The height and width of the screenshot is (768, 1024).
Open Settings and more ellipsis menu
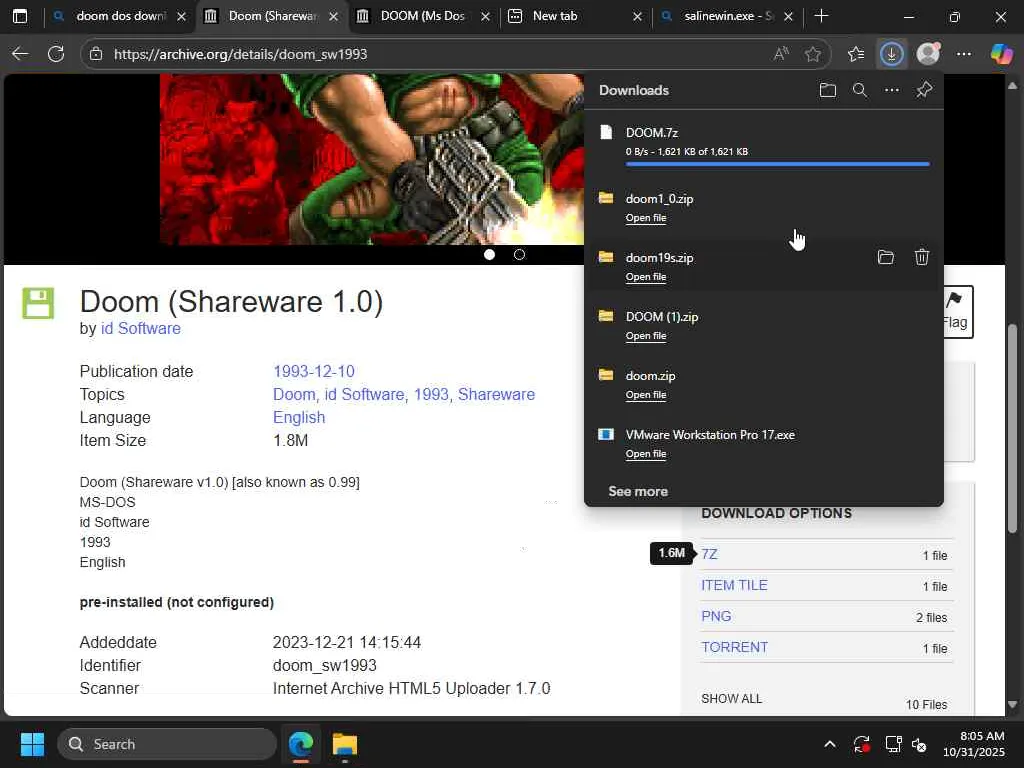pos(964,54)
